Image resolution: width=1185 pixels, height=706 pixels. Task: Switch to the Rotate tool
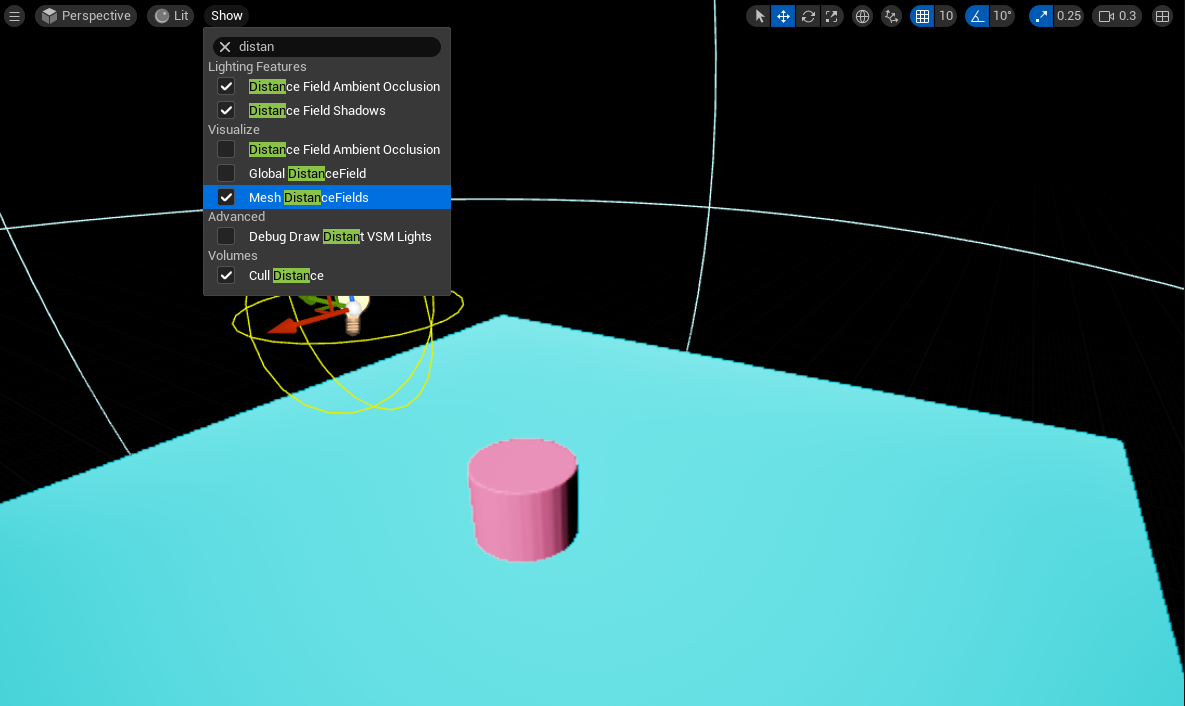(807, 16)
